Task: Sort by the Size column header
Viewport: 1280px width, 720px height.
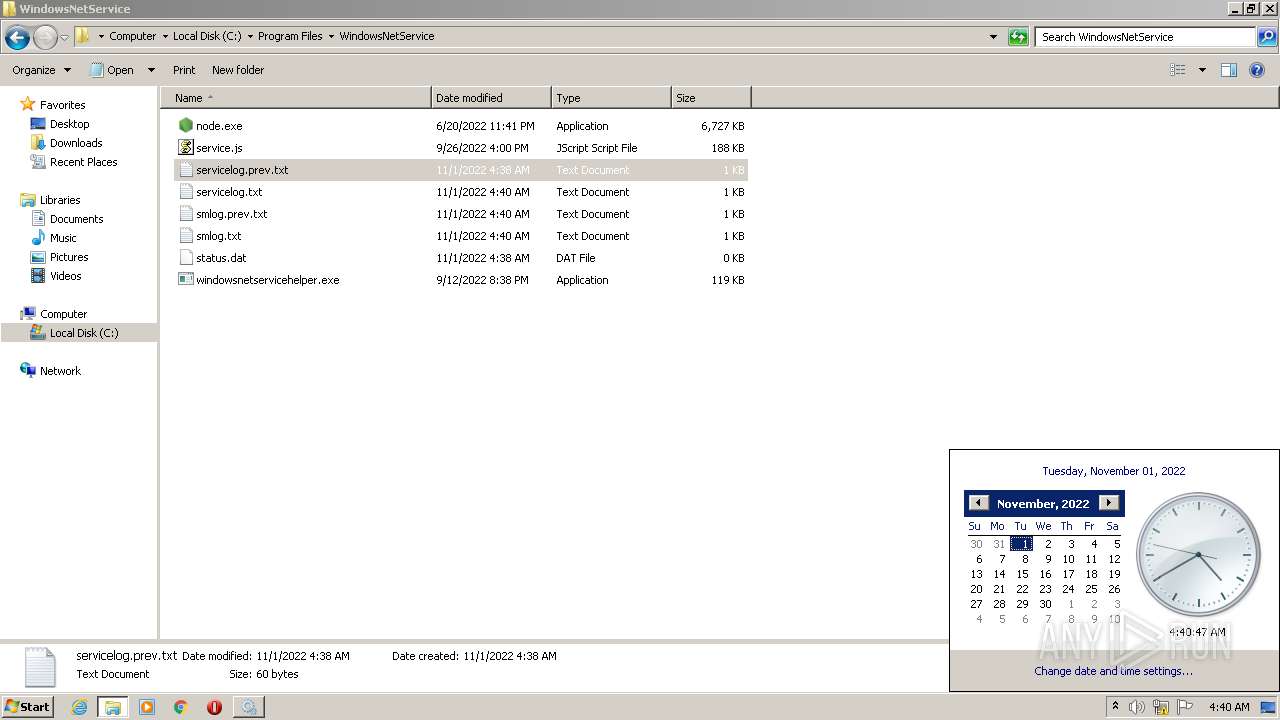Action: coord(711,98)
